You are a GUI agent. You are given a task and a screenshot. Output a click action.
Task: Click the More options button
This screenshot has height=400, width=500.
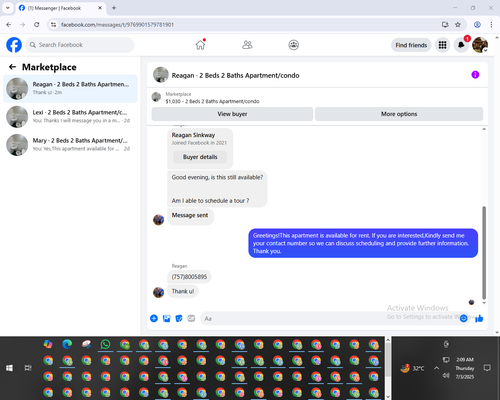[x=399, y=114]
